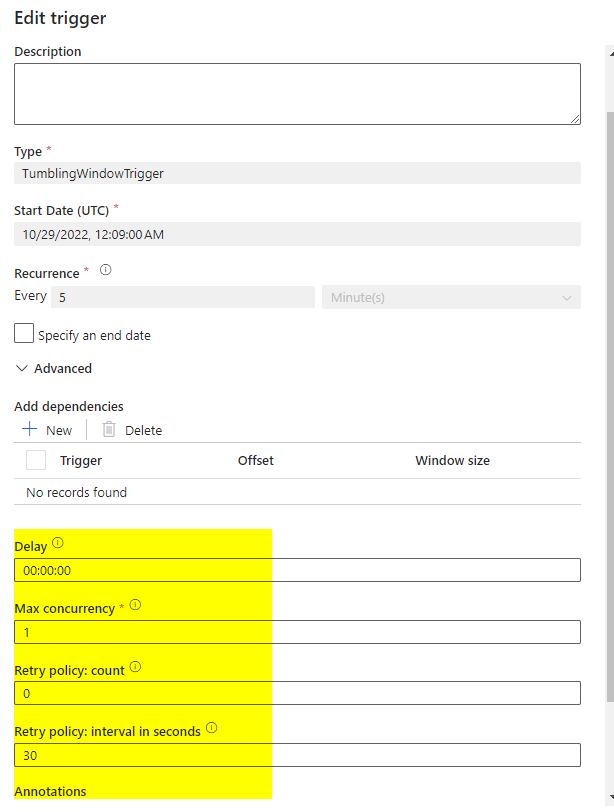The width and height of the screenshot is (614, 812).
Task: Click the plus icon beside New
Action: 30,429
